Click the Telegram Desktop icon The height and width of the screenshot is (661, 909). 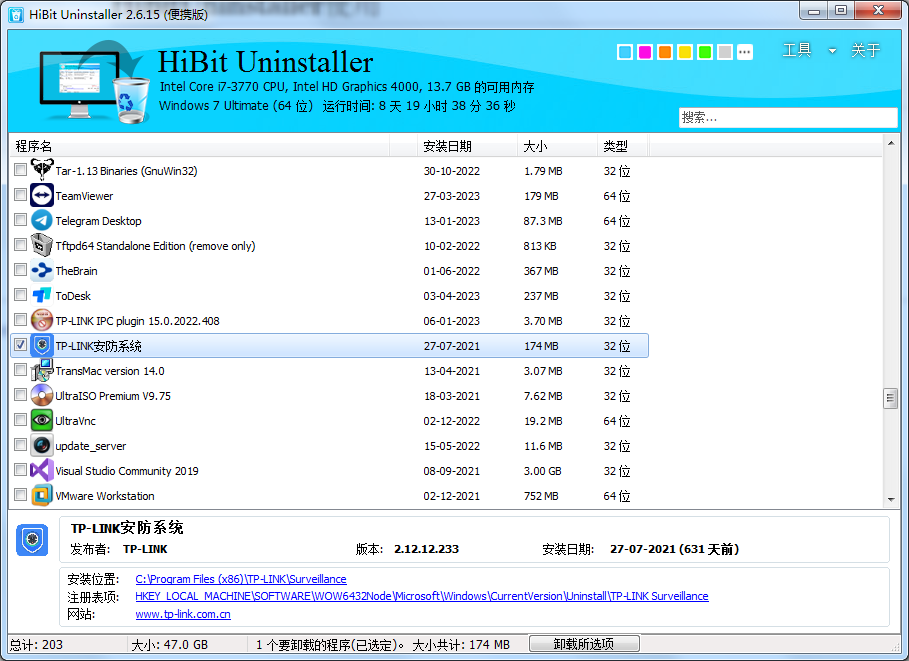[x=42, y=221]
